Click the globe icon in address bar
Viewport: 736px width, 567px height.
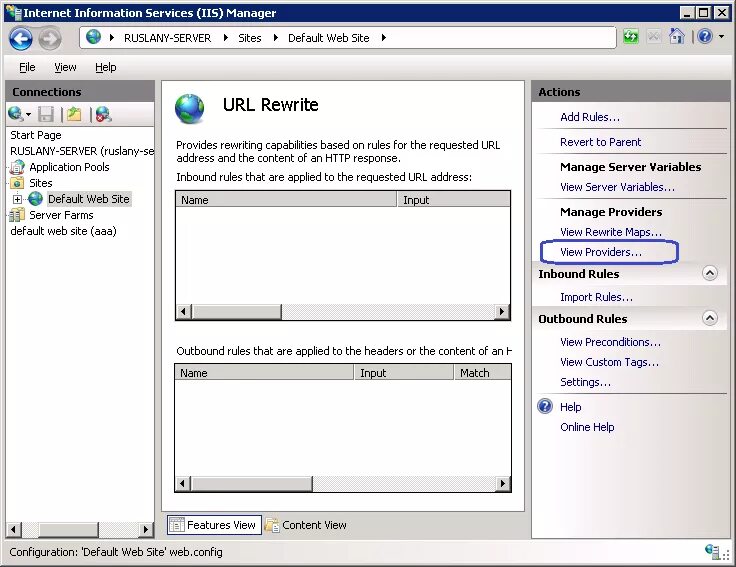(x=93, y=37)
